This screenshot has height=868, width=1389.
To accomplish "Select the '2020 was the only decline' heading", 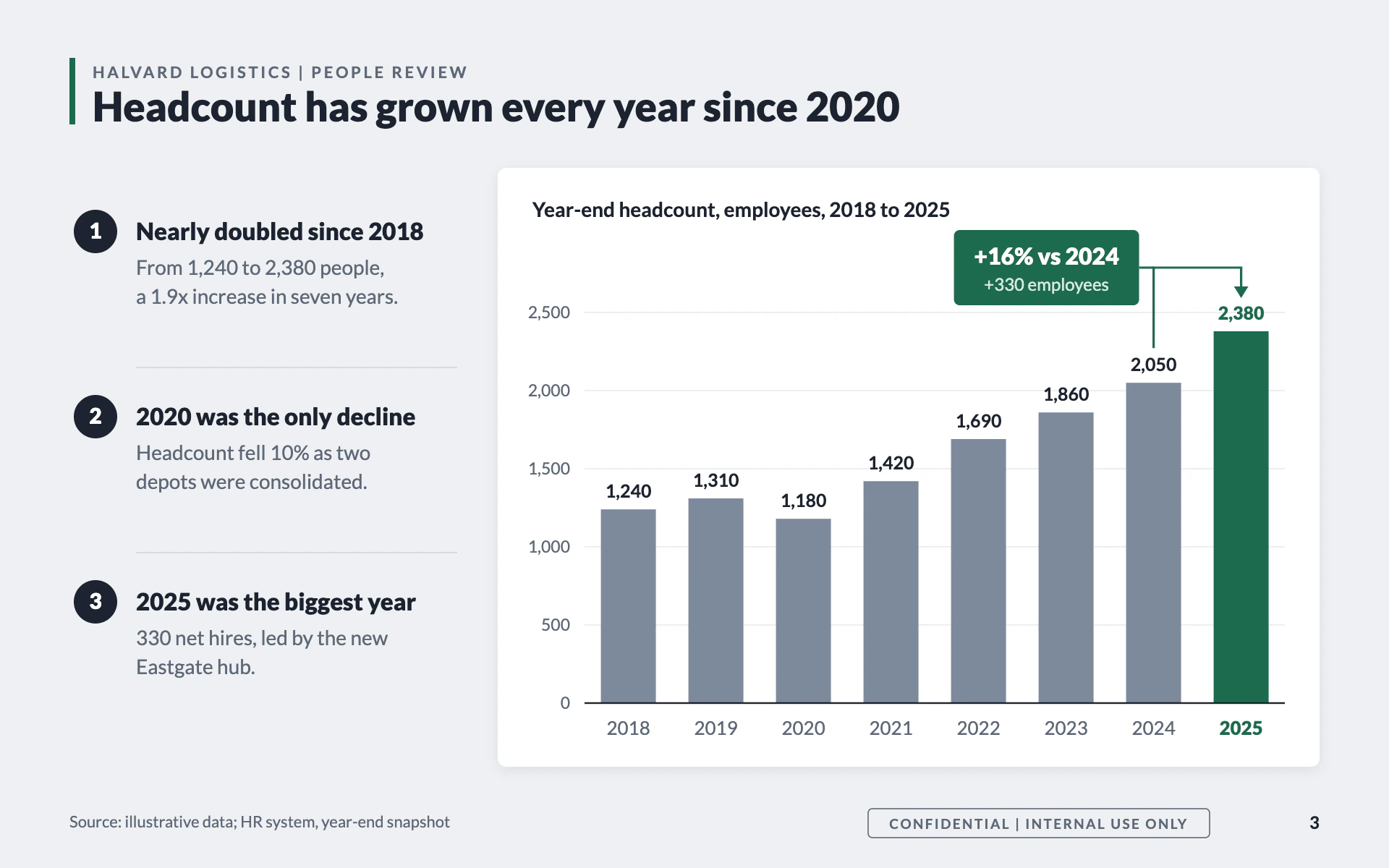I will (276, 417).
